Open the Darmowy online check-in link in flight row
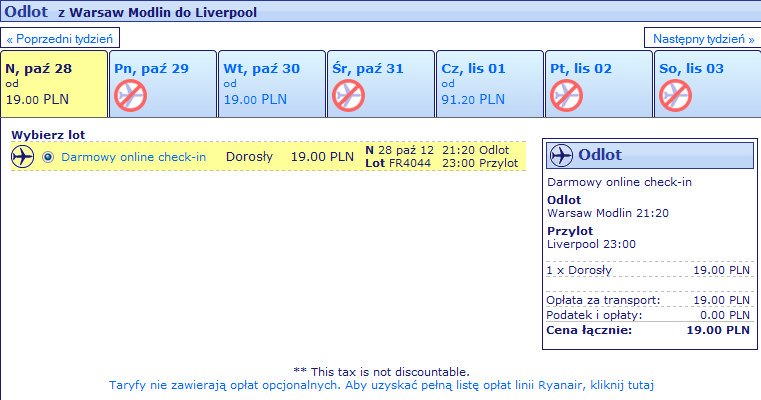 (133, 157)
